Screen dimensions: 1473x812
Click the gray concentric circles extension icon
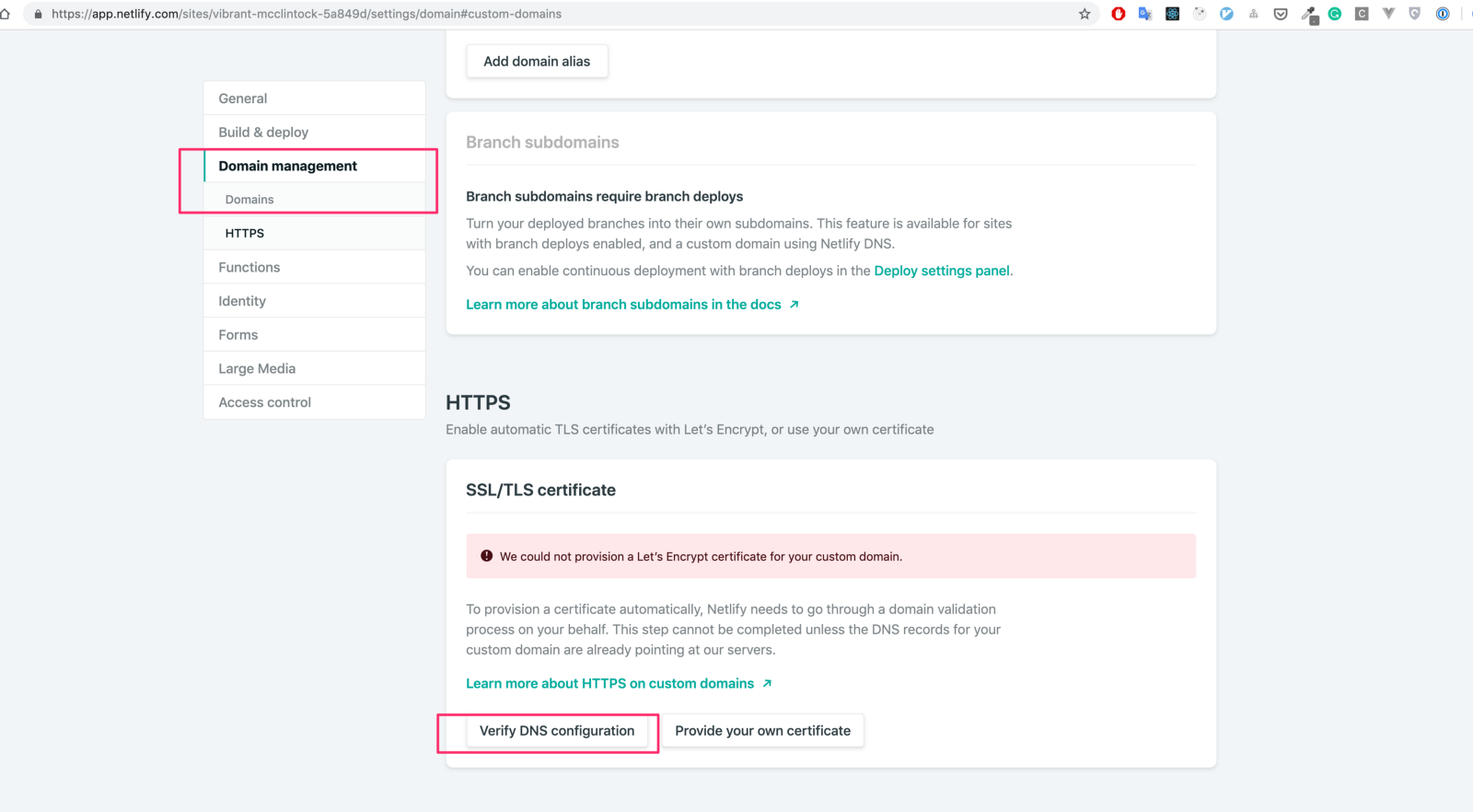pos(1200,14)
